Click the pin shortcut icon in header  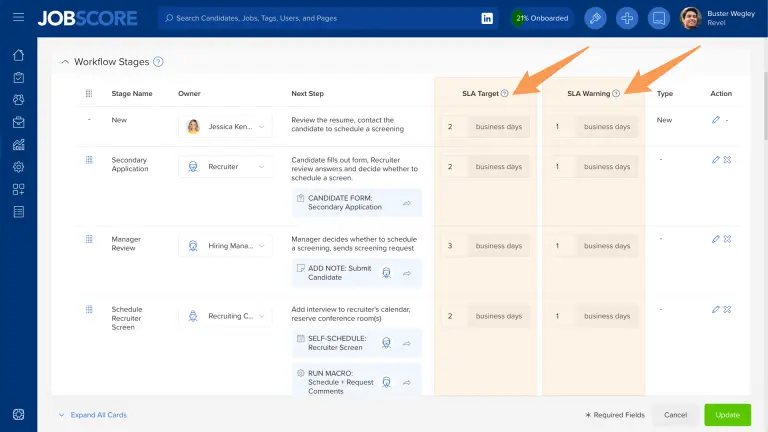click(595, 18)
